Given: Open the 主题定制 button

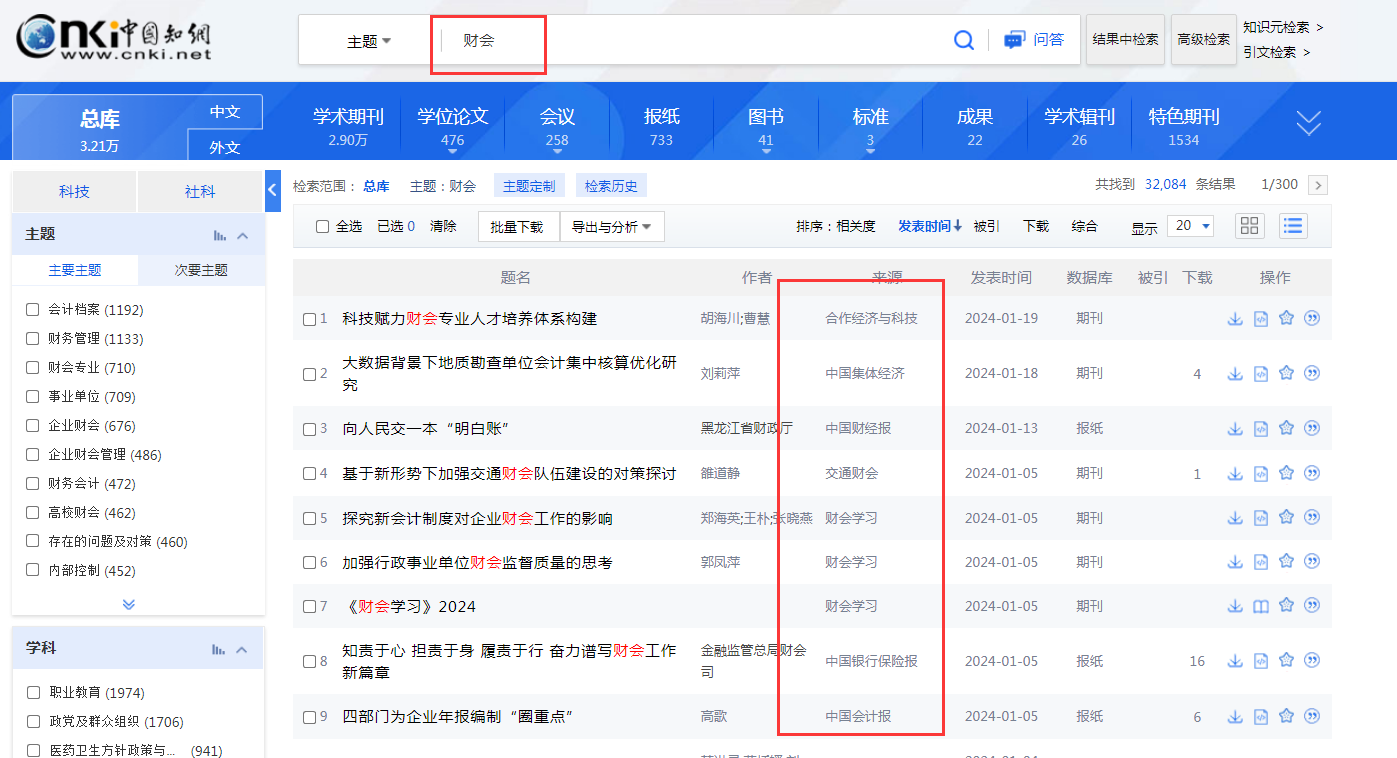Looking at the screenshot, I should (529, 186).
